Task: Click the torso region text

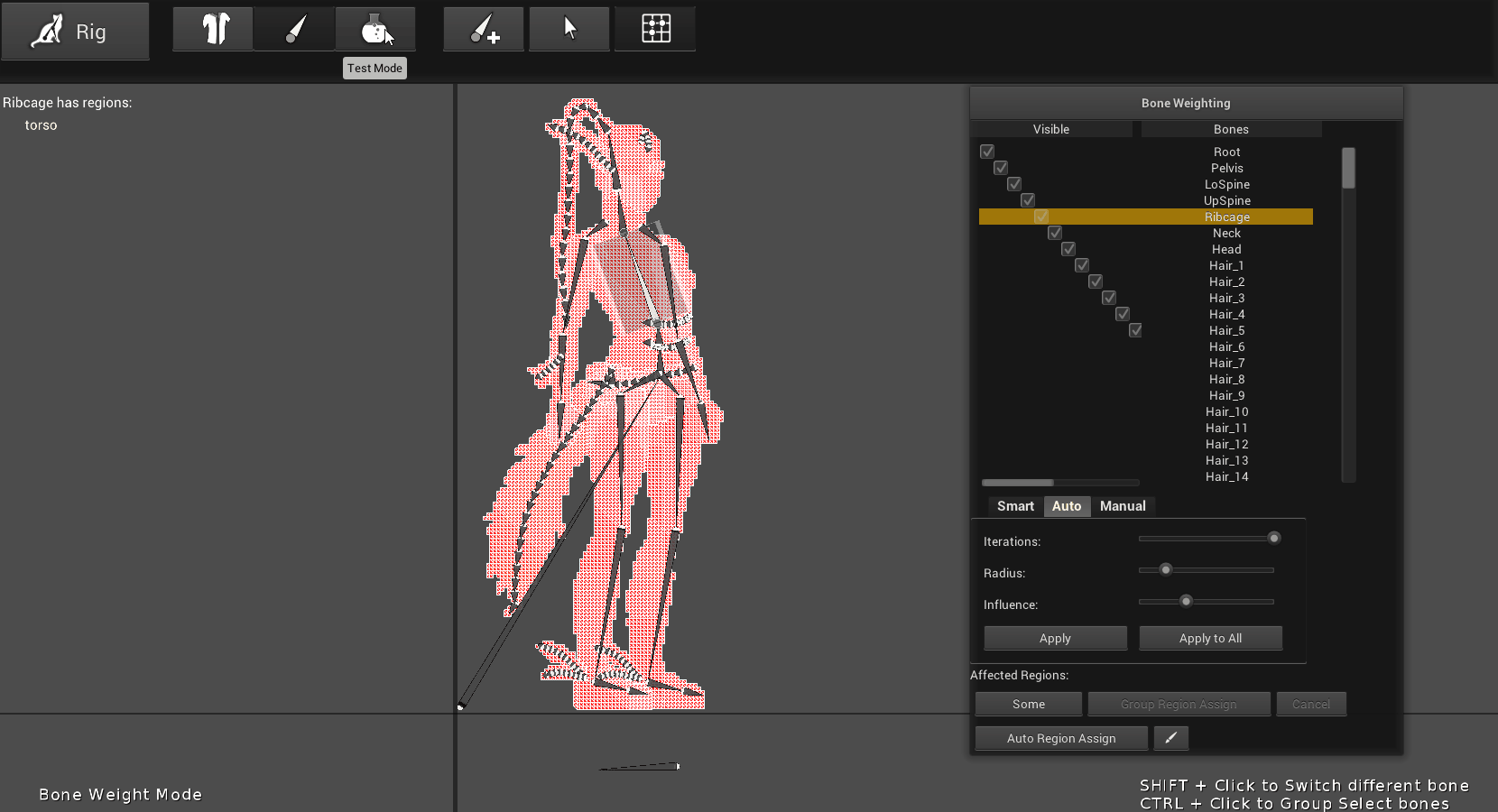Action: click(41, 125)
